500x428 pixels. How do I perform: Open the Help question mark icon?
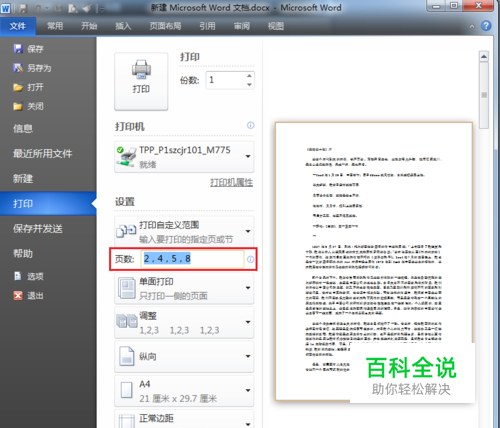click(486, 26)
